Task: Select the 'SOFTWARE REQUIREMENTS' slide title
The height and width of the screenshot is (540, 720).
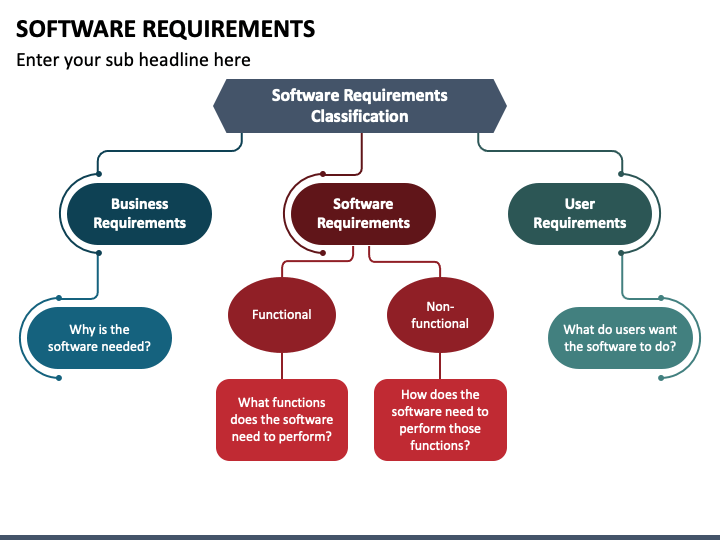Action: 165,29
